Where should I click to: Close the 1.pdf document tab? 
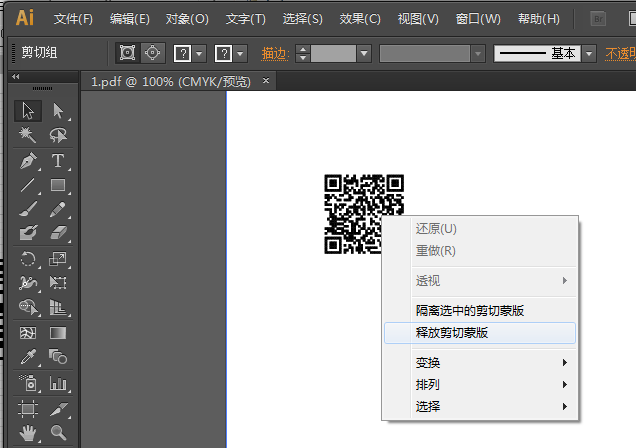(x=266, y=81)
